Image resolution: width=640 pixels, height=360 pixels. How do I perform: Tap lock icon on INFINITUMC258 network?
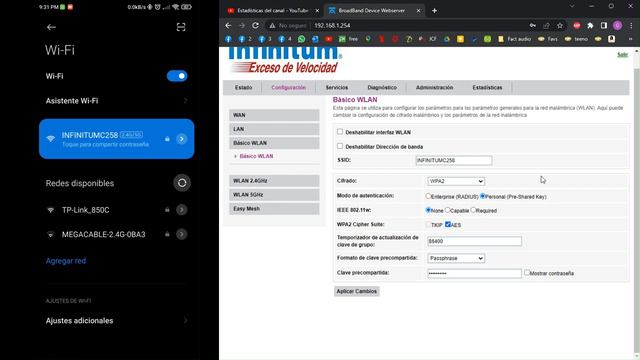click(x=167, y=139)
